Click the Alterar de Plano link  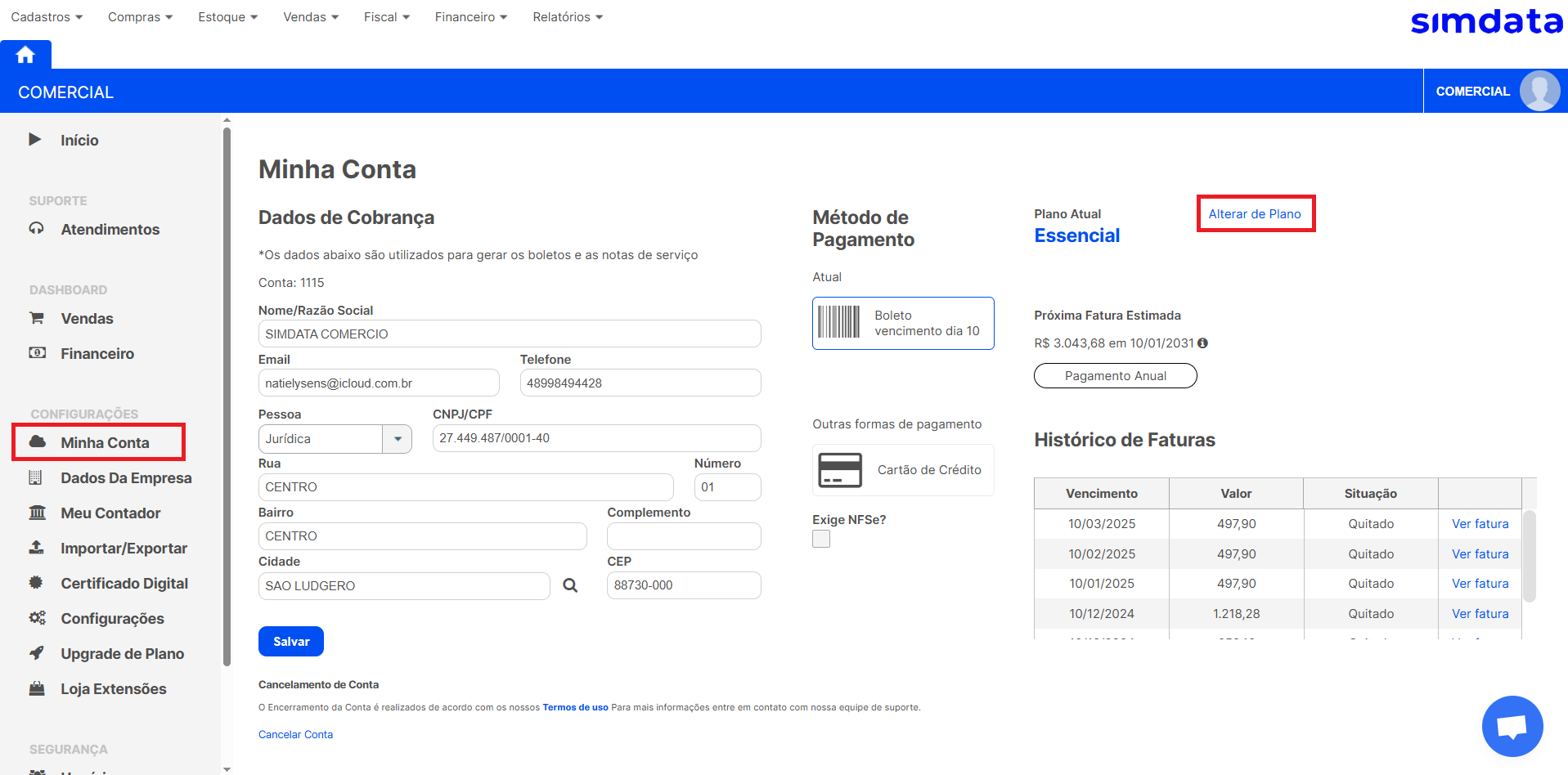pos(1255,214)
